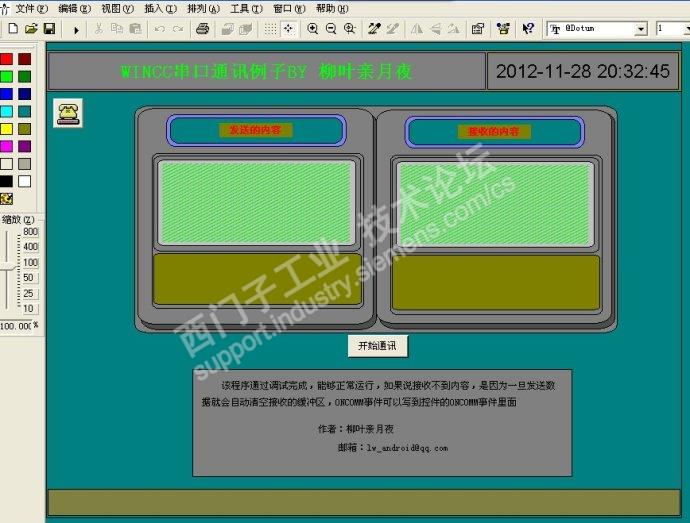
Task: Select the right green receive text area
Action: point(495,205)
